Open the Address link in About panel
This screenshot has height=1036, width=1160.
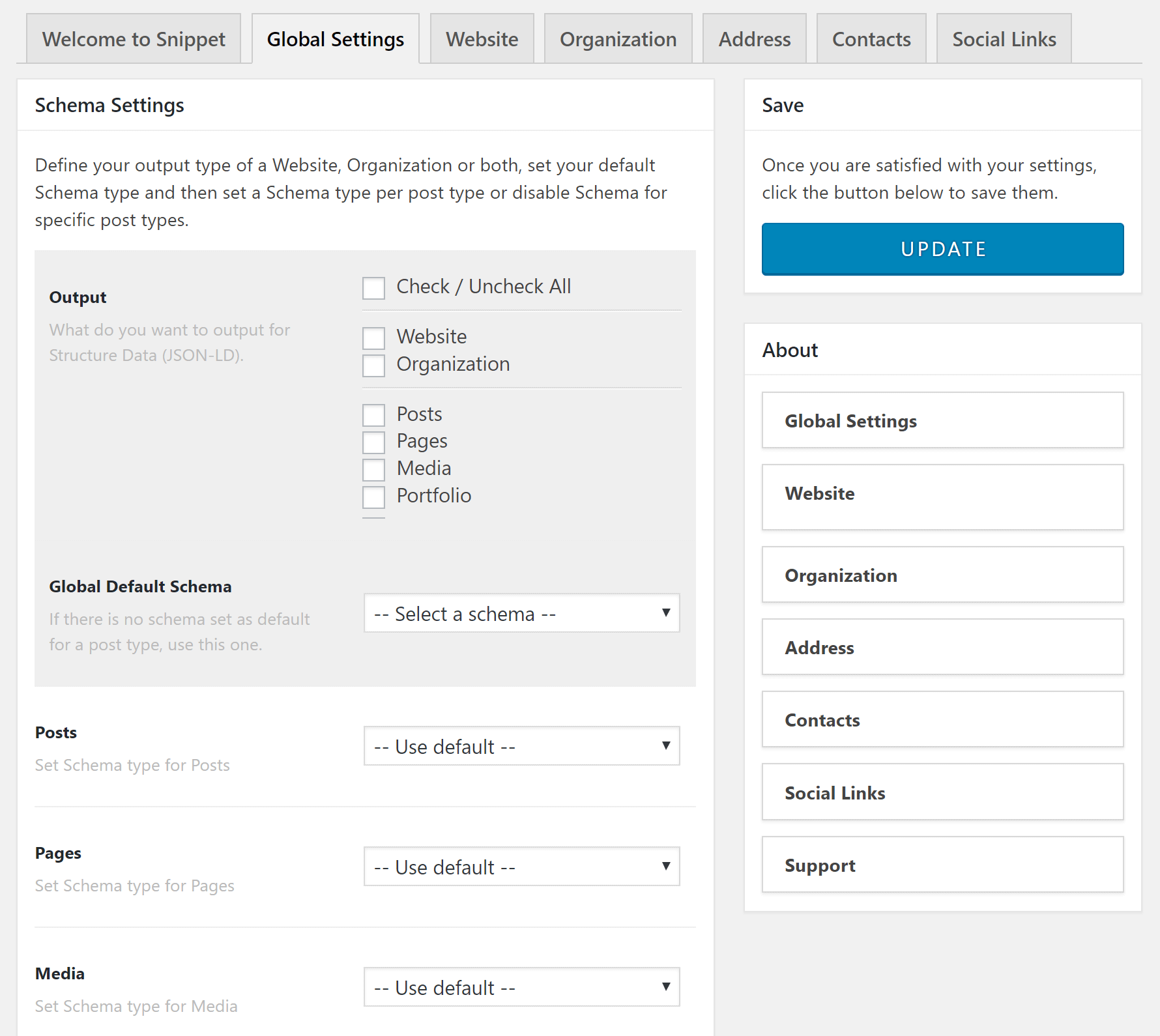coord(942,647)
